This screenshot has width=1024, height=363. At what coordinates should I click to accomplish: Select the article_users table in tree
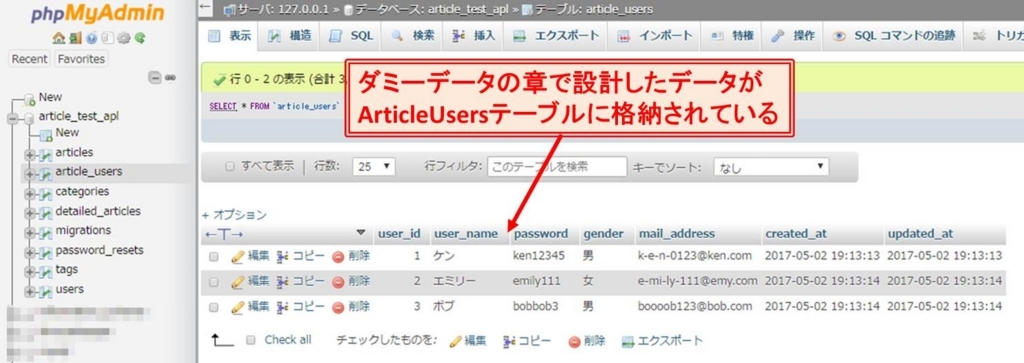click(x=89, y=172)
